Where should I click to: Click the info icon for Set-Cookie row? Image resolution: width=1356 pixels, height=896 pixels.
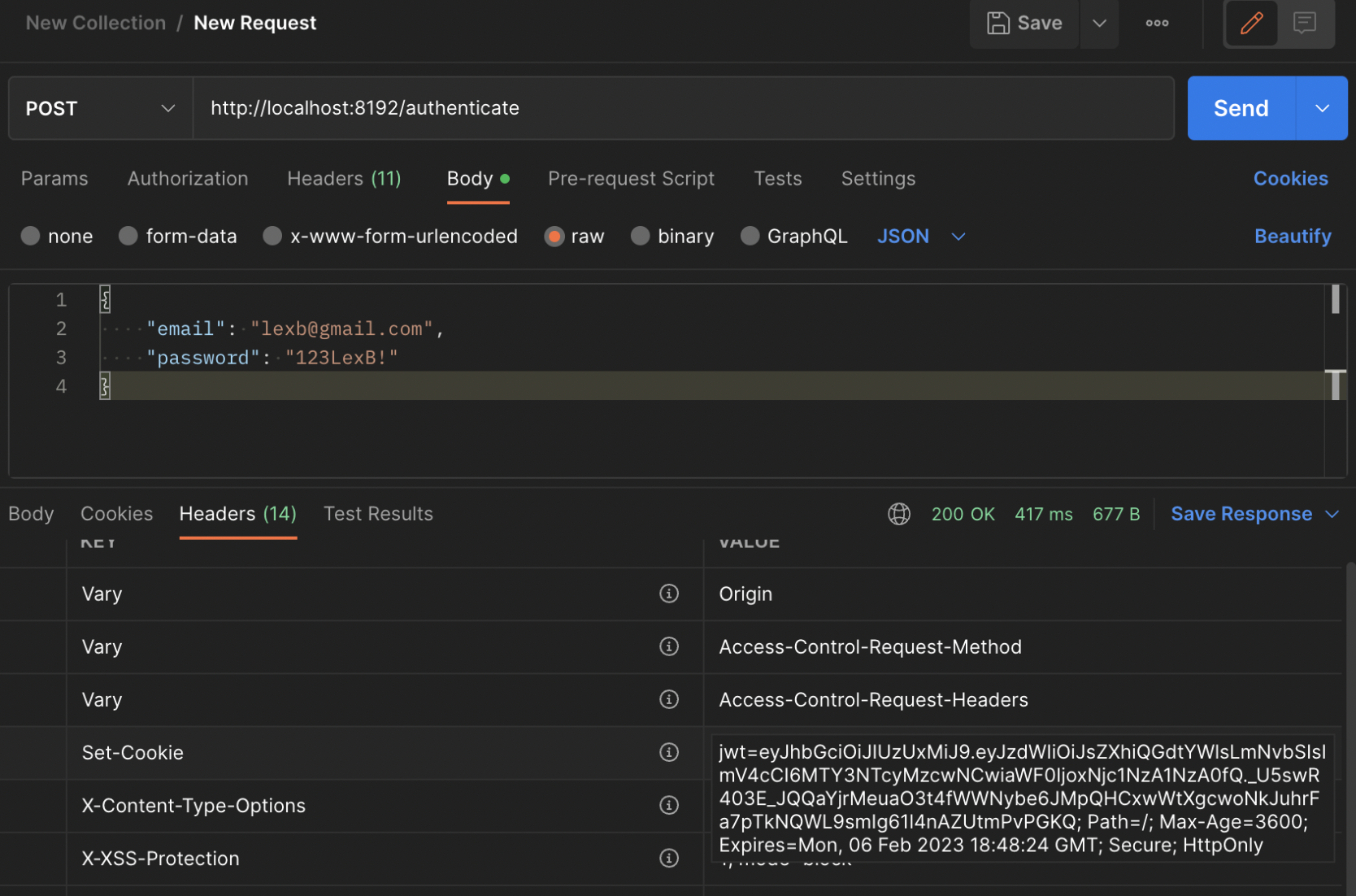point(669,752)
